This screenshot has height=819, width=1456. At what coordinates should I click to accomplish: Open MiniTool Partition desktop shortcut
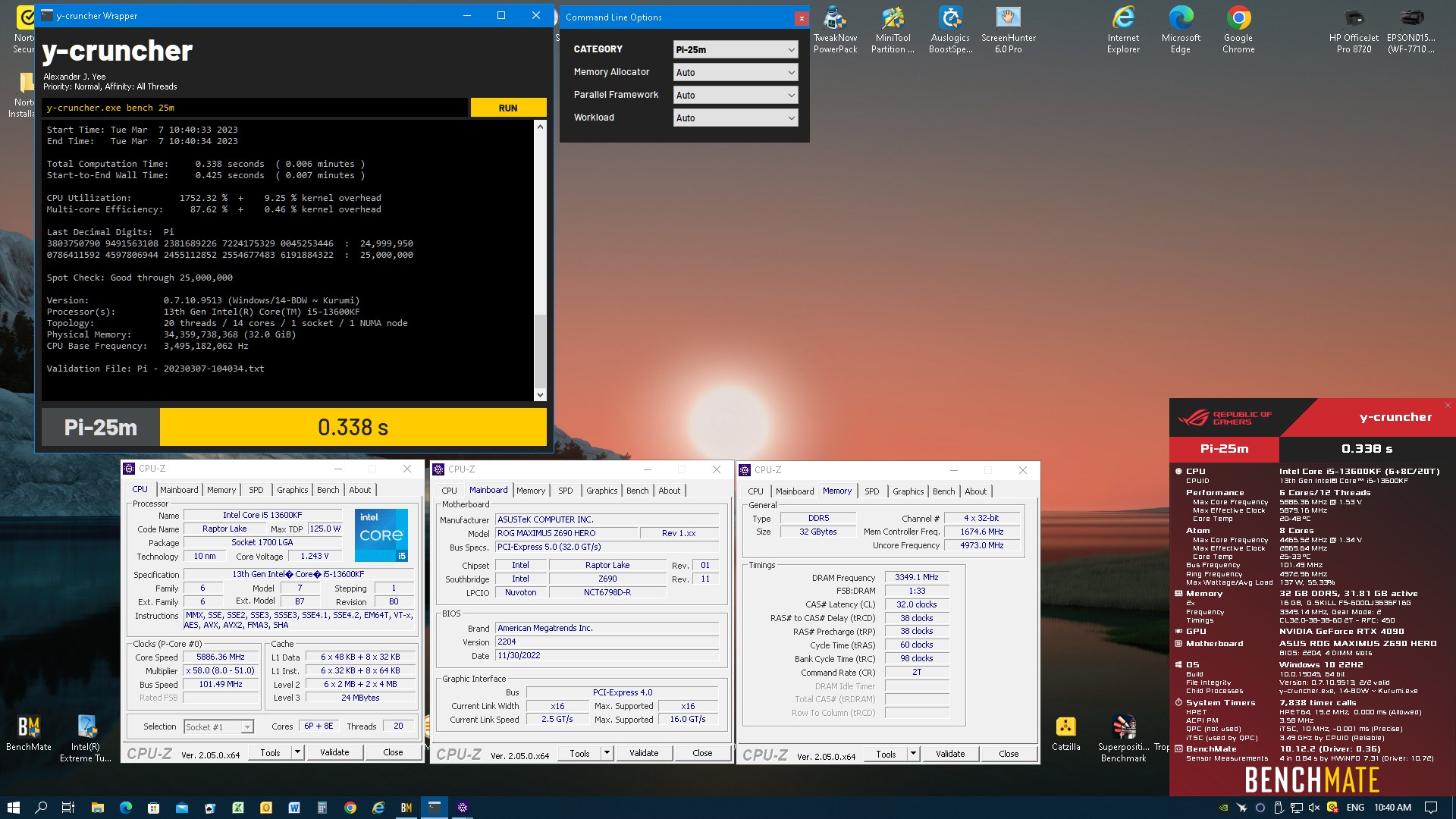coord(893,30)
